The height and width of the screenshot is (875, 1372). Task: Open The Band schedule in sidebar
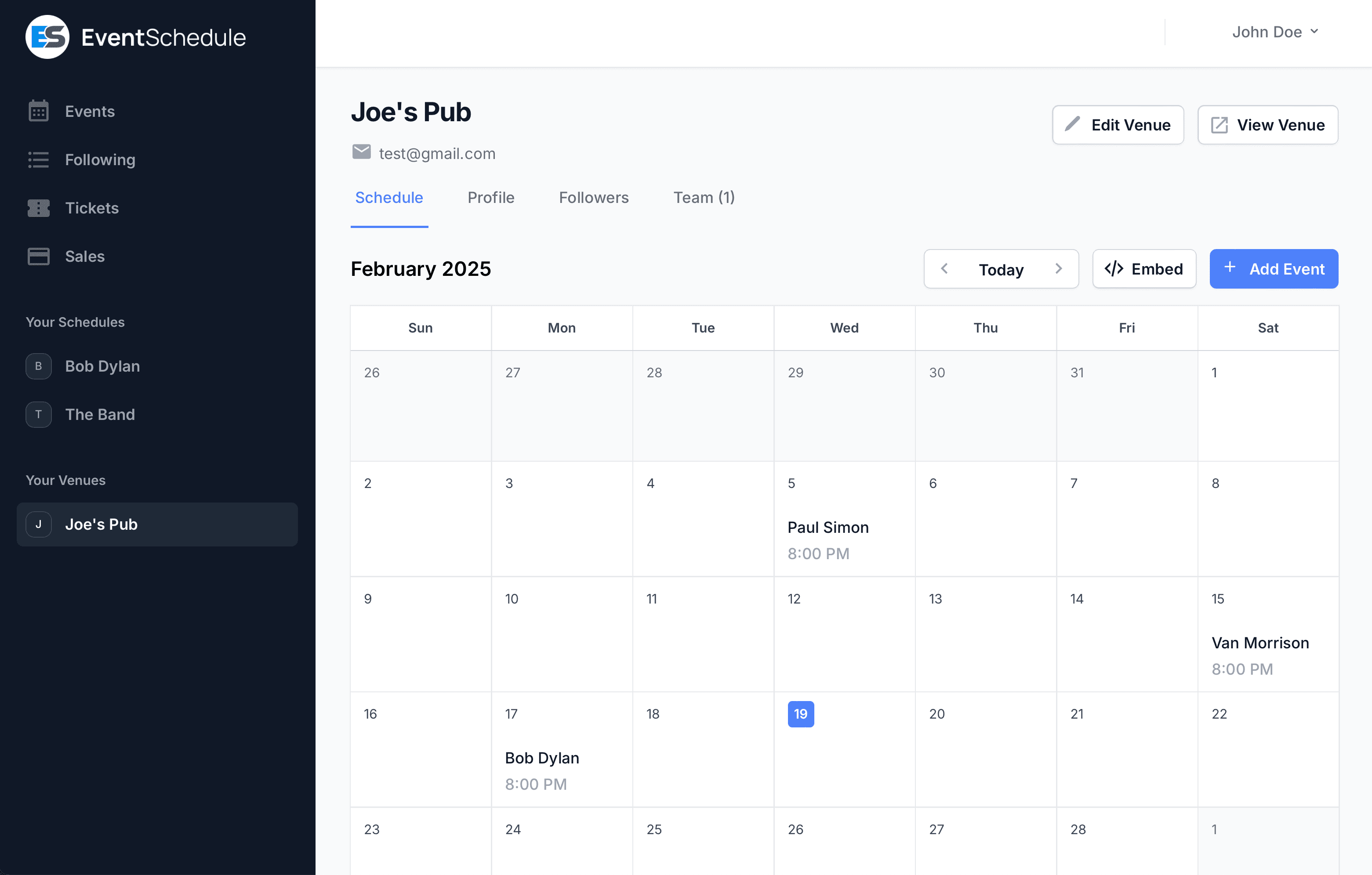[157, 414]
